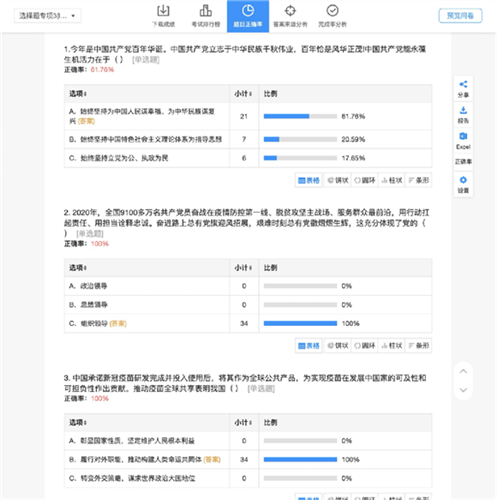Open the answer source analysis (答案来源分析) tab

pos(290,16)
